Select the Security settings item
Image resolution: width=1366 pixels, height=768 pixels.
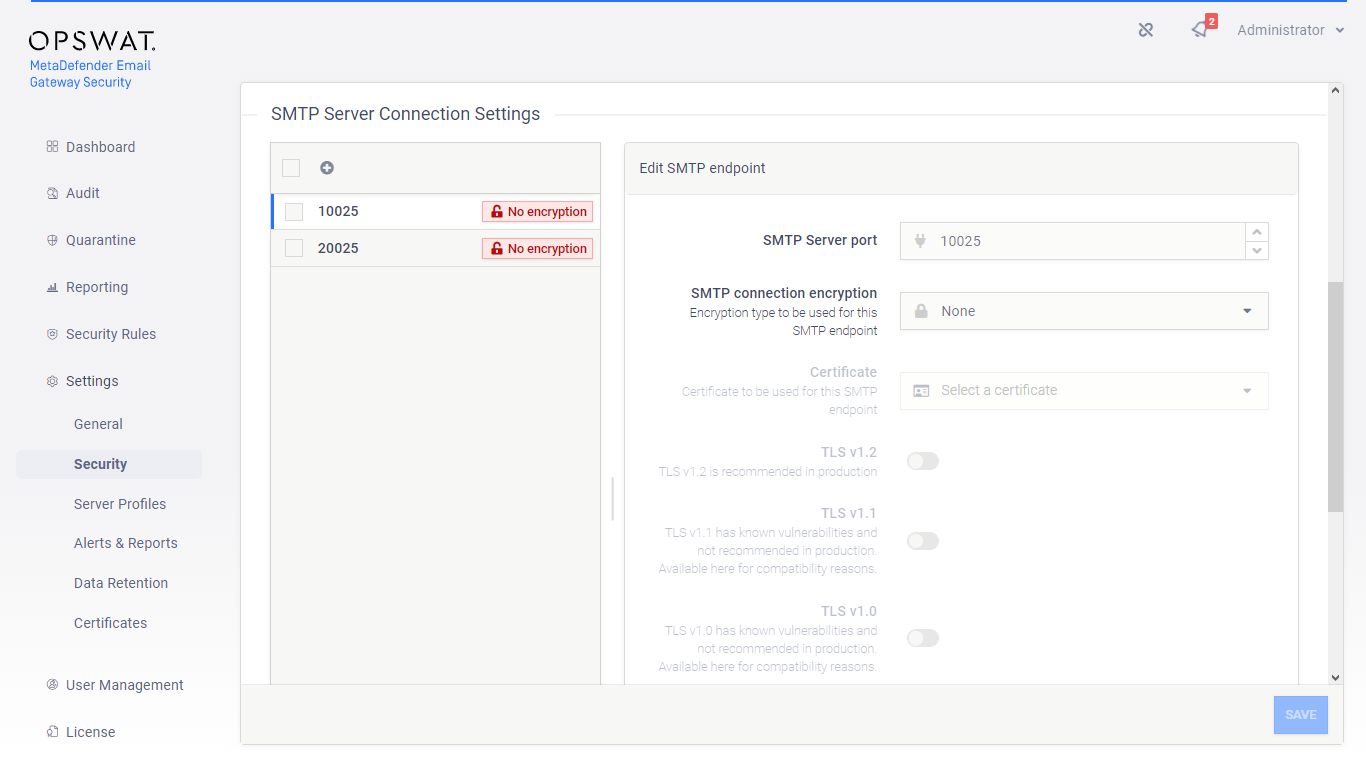pos(109,464)
